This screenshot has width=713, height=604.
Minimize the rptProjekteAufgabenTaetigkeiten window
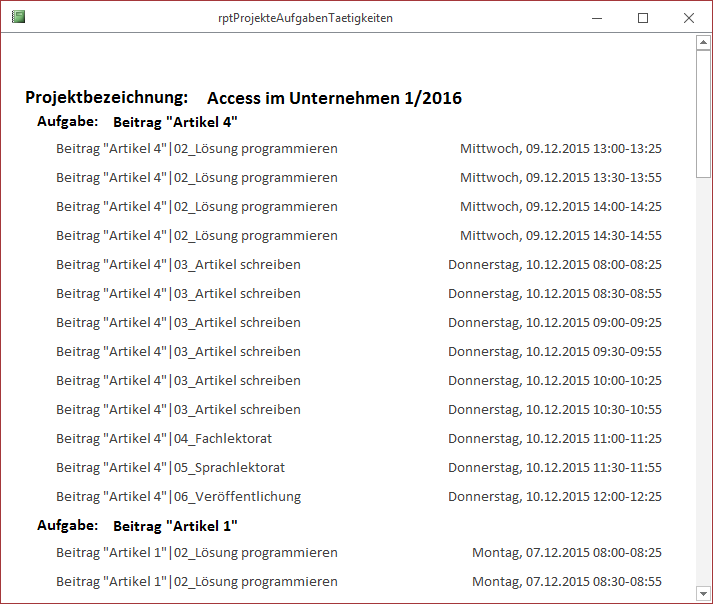[597, 18]
